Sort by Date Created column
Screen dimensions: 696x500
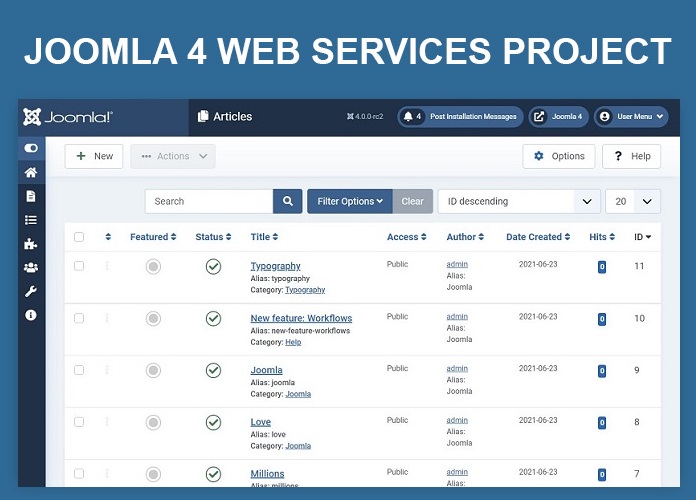(x=538, y=237)
